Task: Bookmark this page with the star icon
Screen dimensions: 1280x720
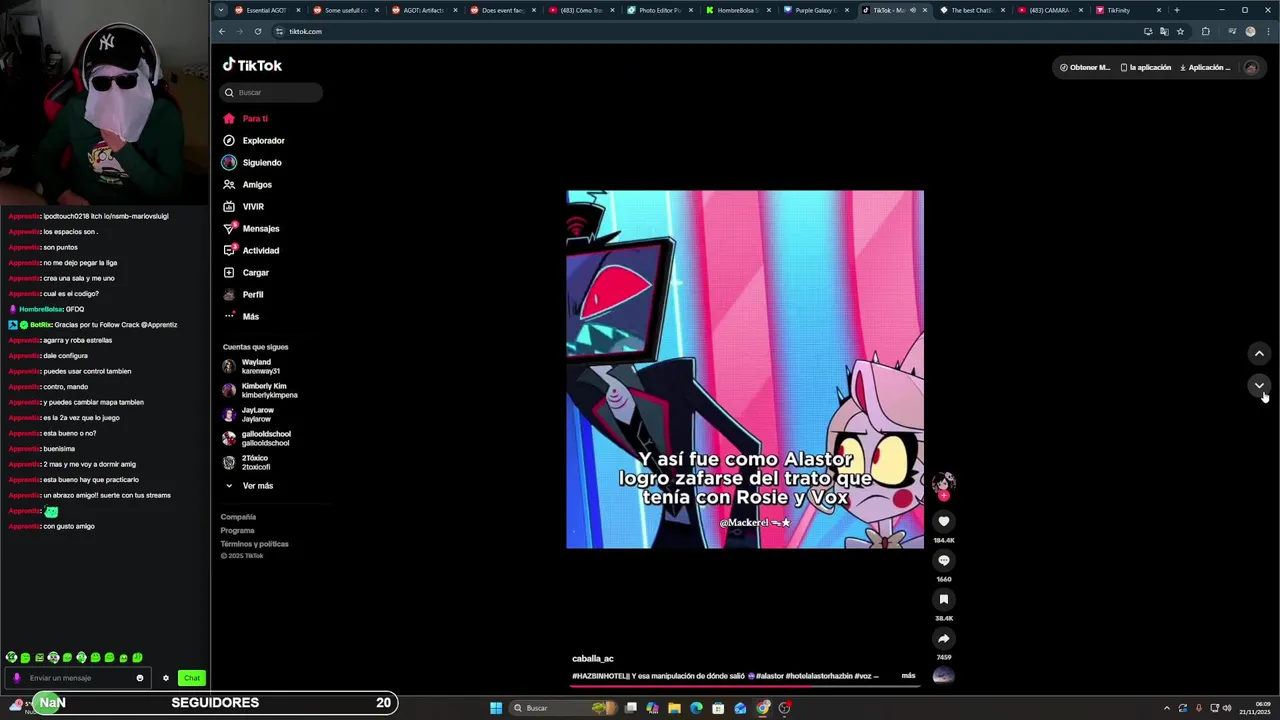Action: pos(1180,31)
